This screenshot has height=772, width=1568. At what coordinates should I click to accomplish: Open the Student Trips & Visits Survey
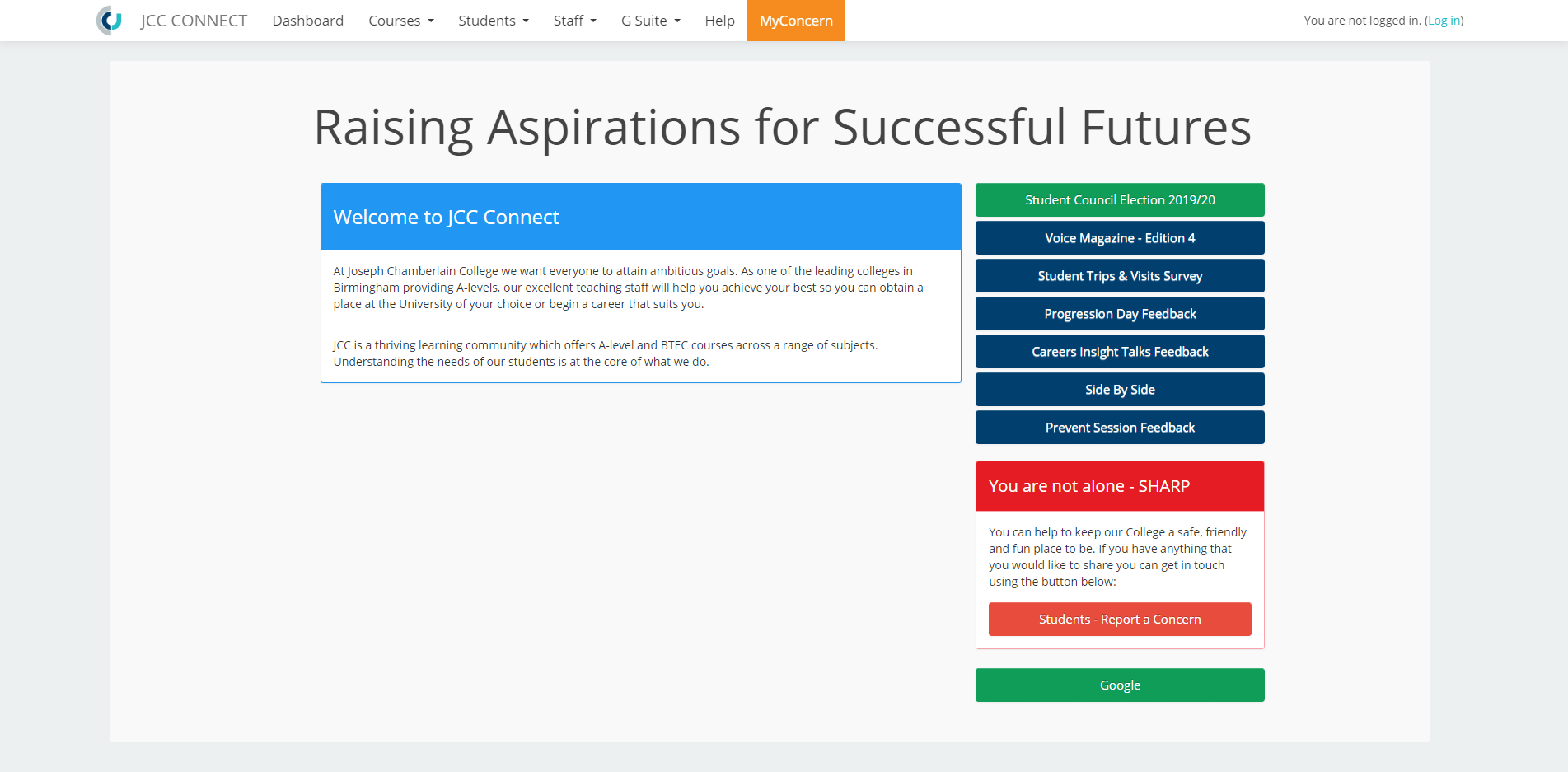1120,276
